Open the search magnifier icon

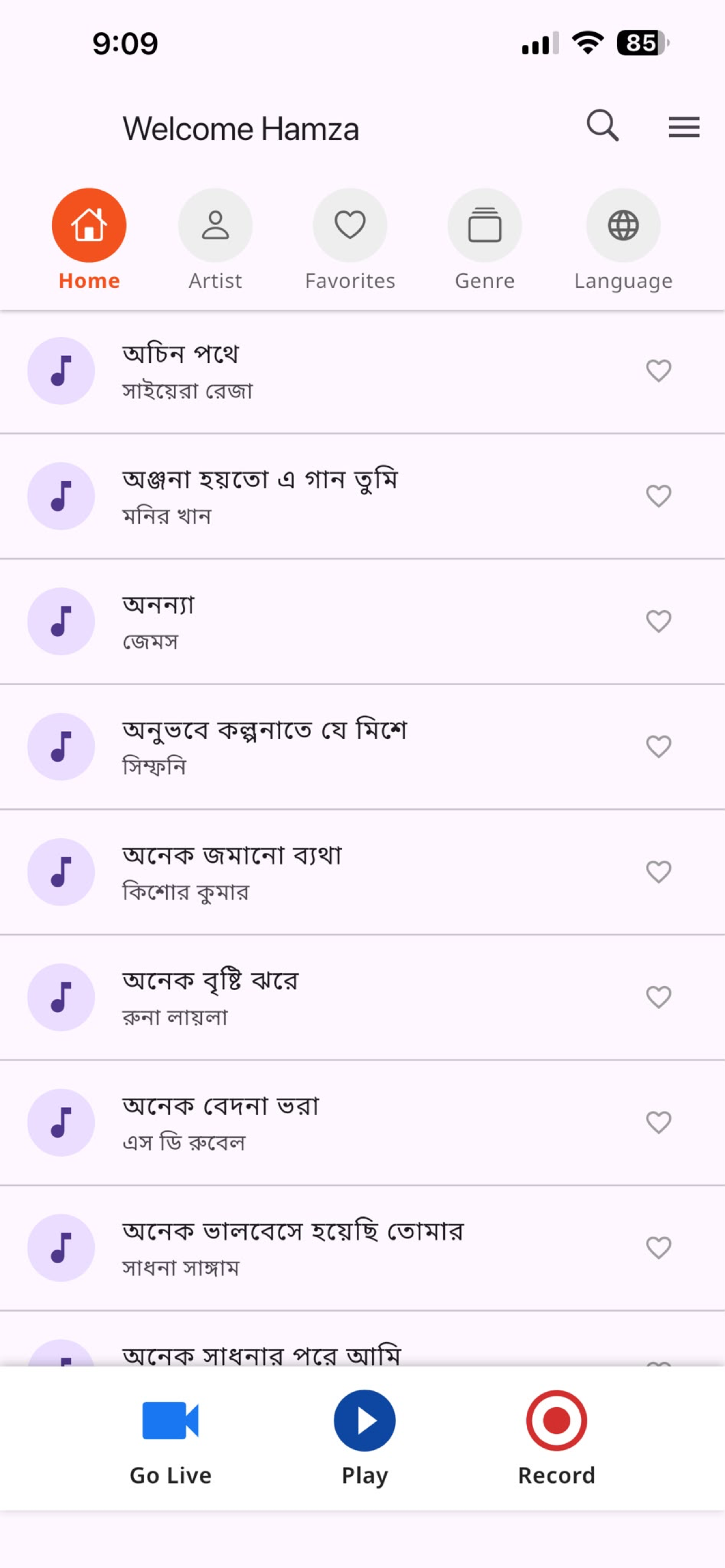pyautogui.click(x=602, y=125)
